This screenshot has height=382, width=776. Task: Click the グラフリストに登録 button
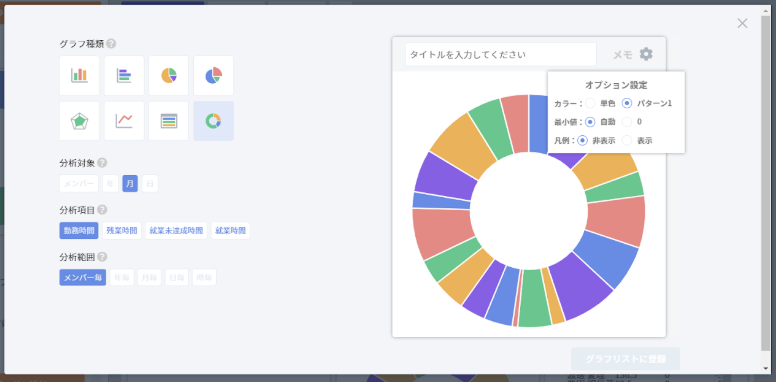tap(626, 359)
